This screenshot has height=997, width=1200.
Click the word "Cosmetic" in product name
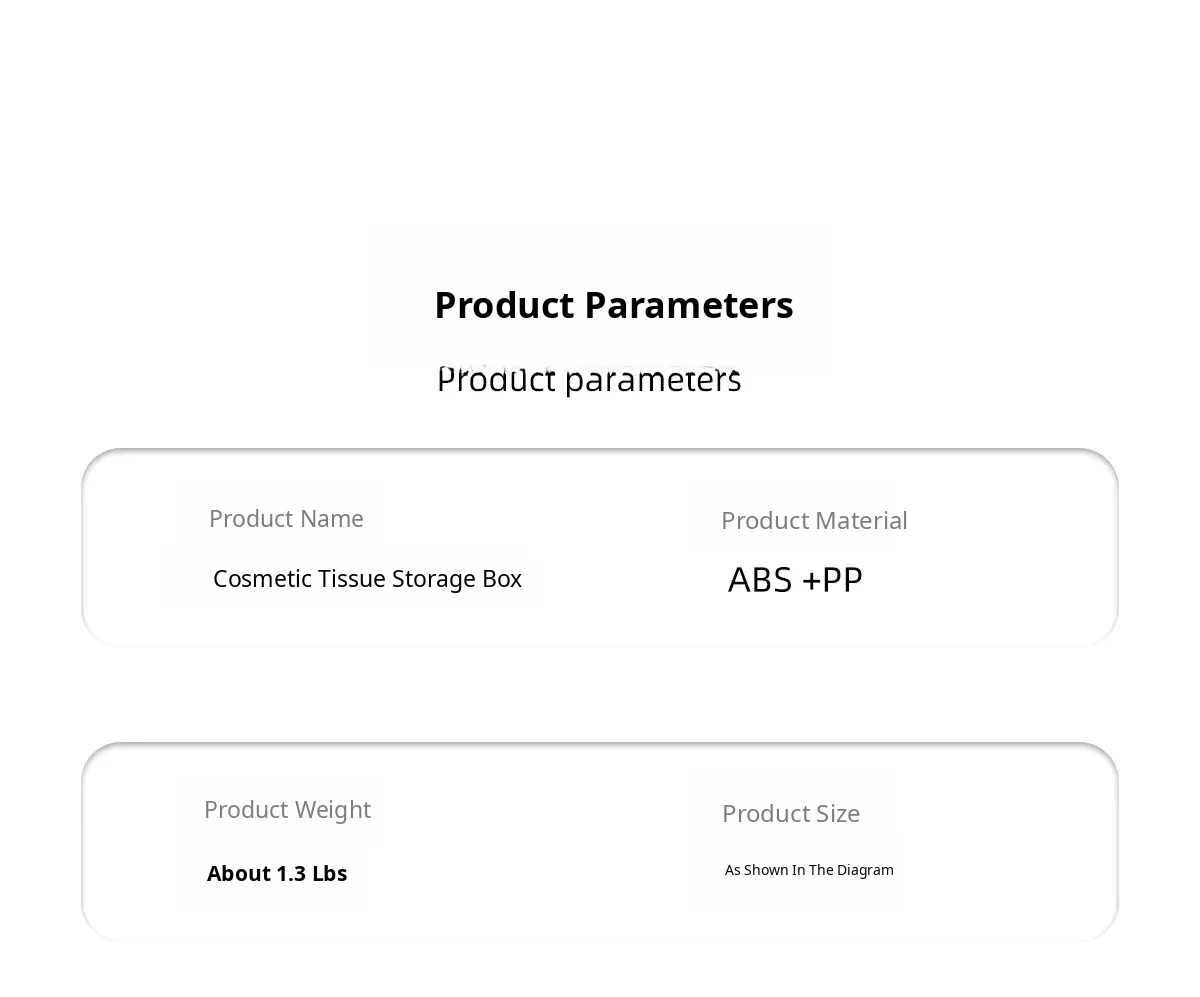point(262,579)
